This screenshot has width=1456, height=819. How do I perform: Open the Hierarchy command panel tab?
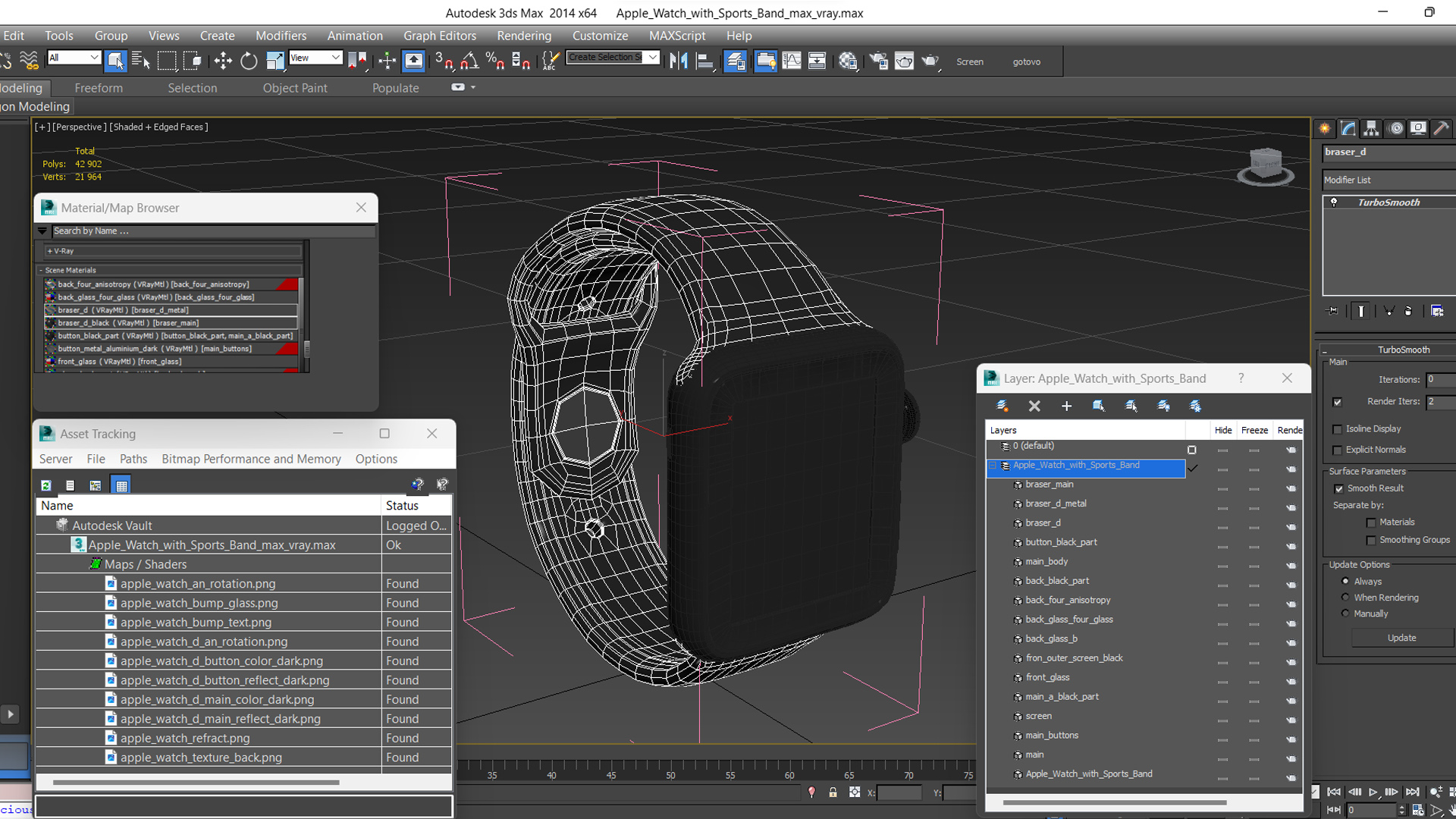tap(1371, 129)
